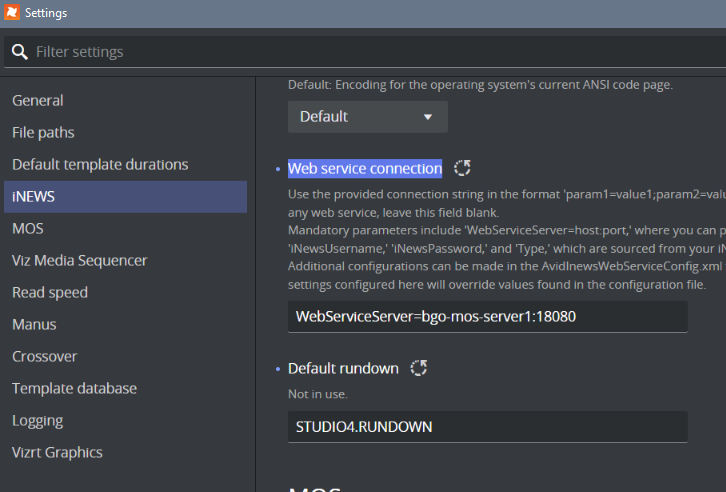The height and width of the screenshot is (492, 726).
Task: Reset the Web service connection setting
Action: [x=462, y=168]
